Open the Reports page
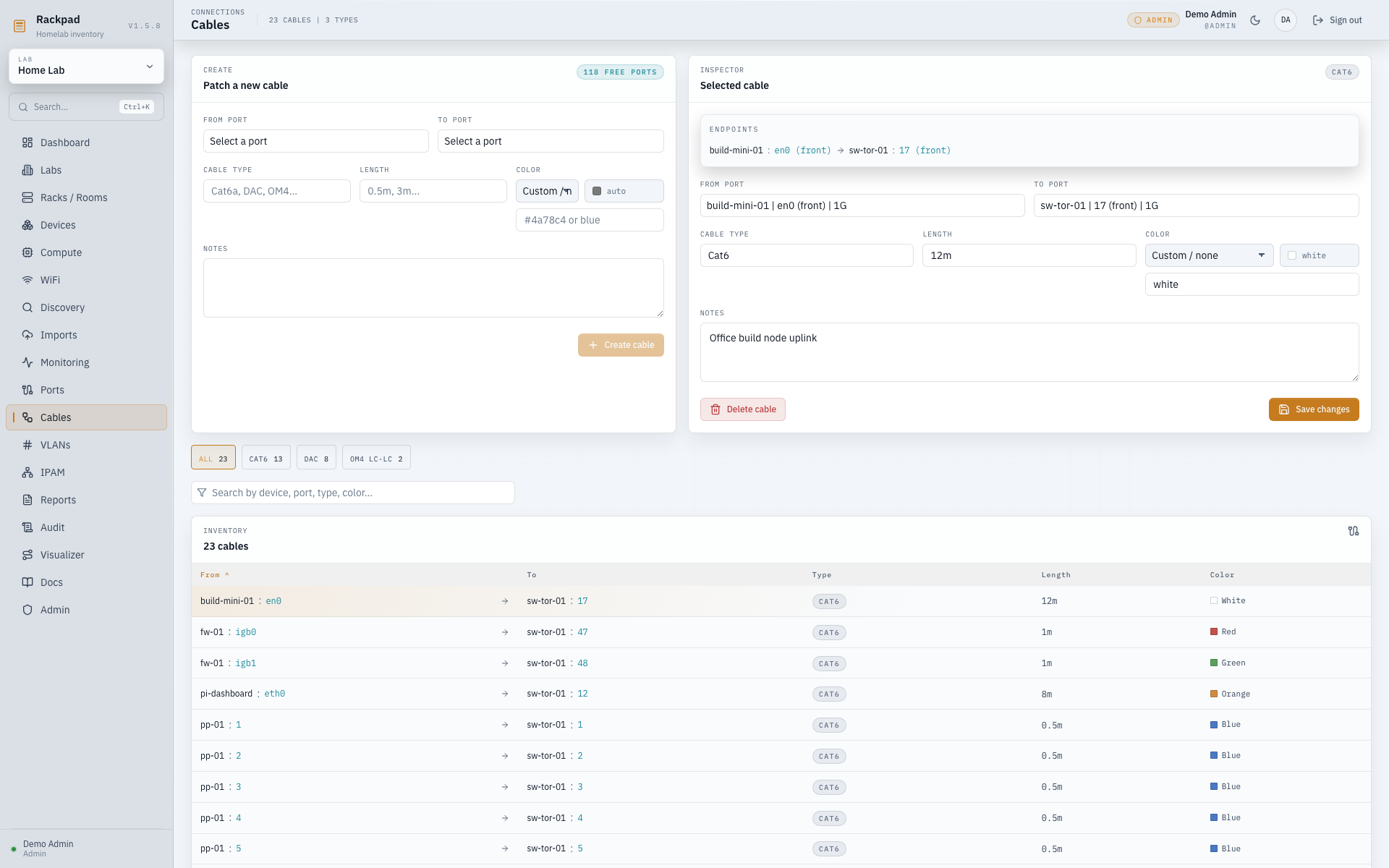The height and width of the screenshot is (868, 1389). 86,500
